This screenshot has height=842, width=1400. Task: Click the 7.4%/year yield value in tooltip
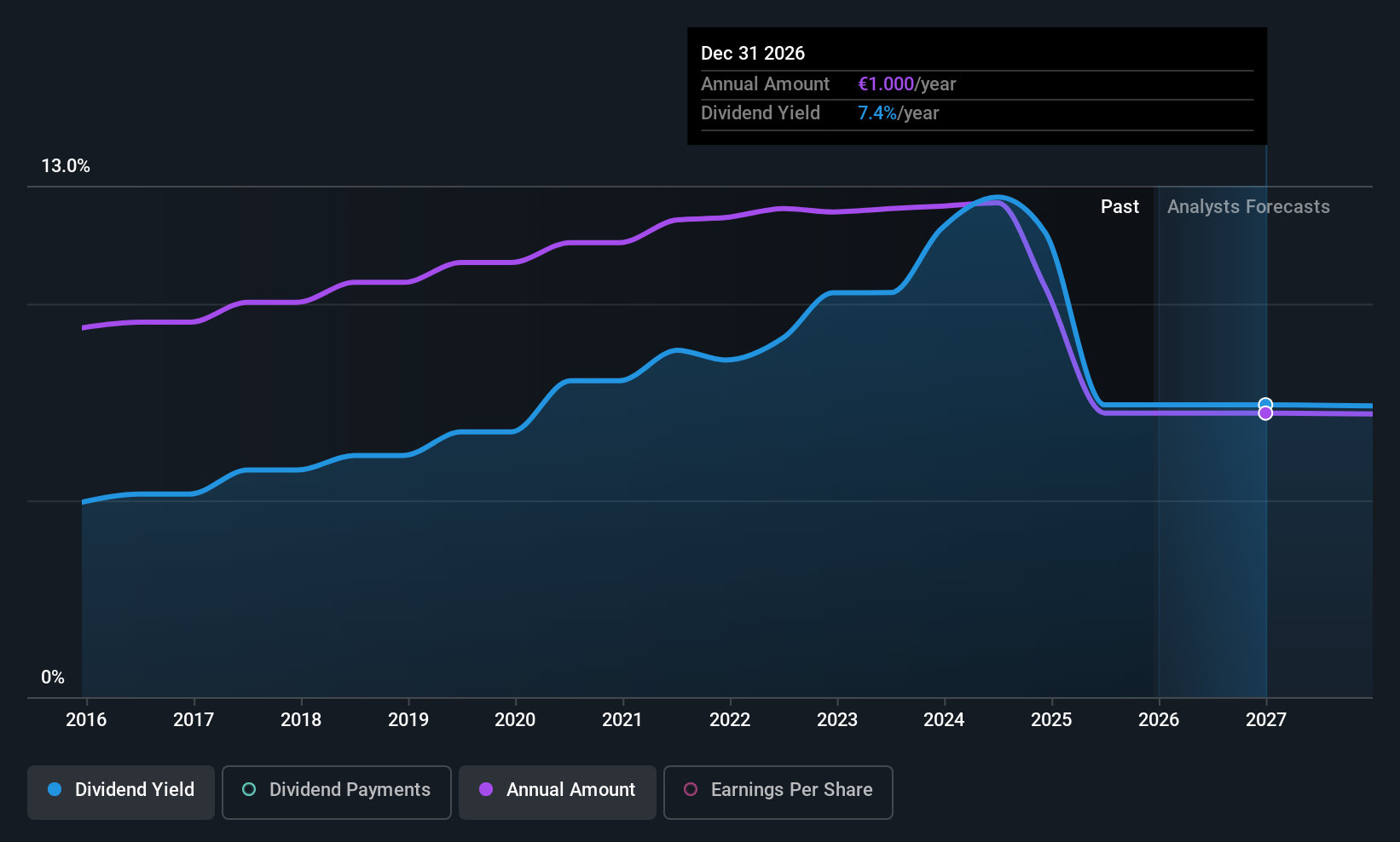click(x=898, y=113)
